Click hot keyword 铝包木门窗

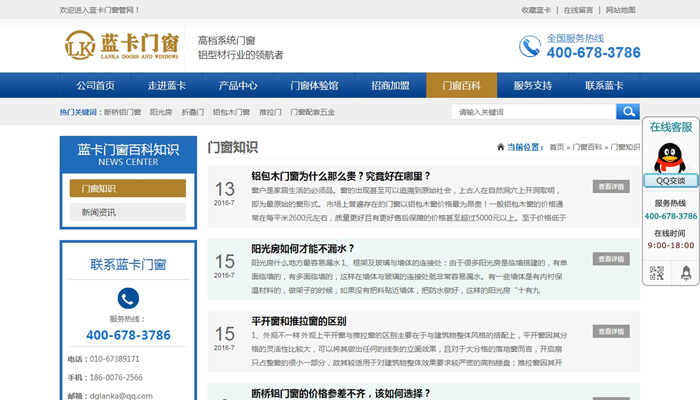click(x=231, y=112)
